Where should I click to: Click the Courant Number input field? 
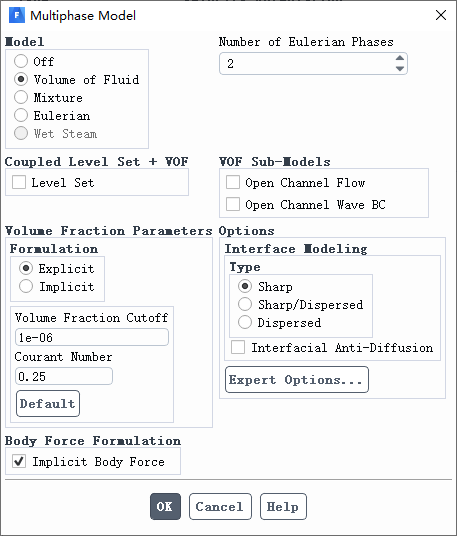[x=64, y=376]
